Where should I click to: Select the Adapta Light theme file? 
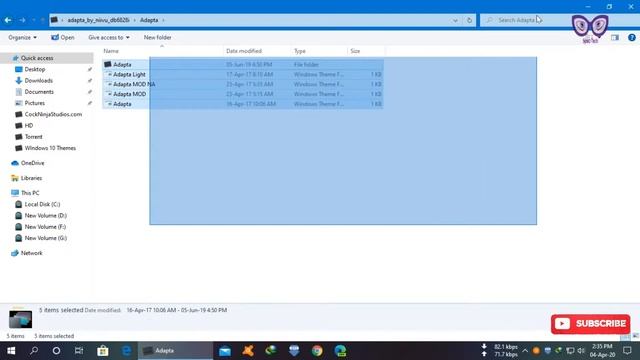pyautogui.click(x=243, y=74)
